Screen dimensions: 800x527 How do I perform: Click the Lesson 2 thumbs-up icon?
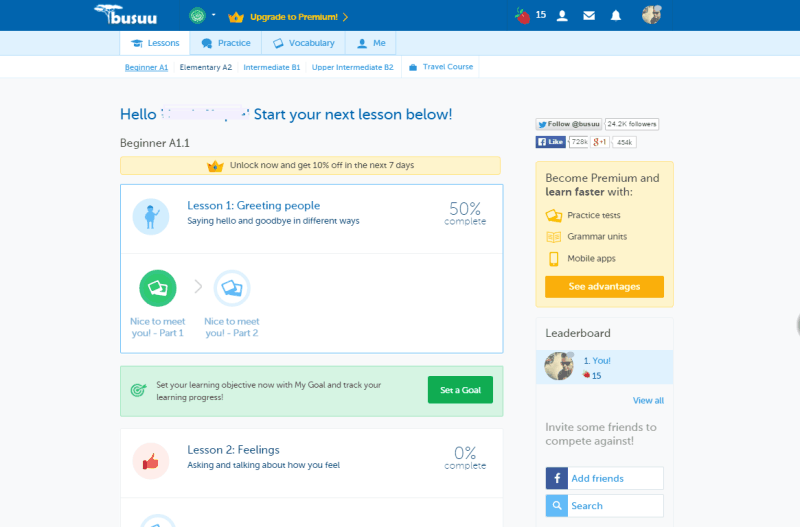click(x=151, y=461)
